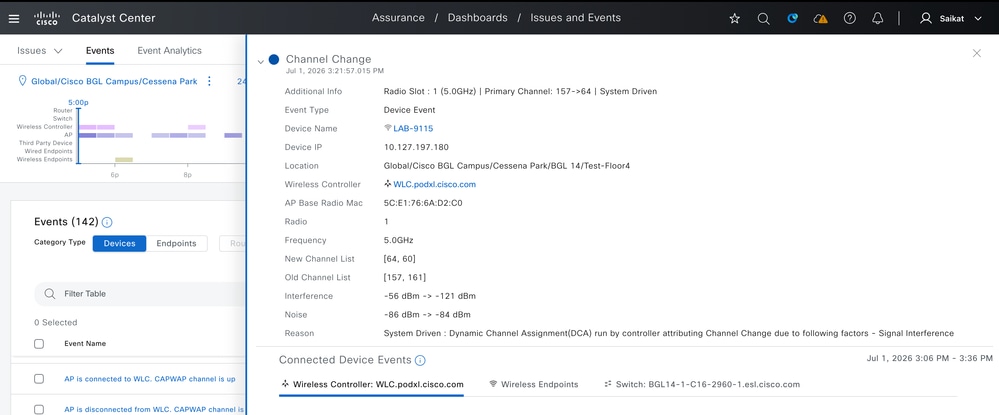Switch to the Event Analytics tab
The width and height of the screenshot is (999, 415).
(169, 50)
